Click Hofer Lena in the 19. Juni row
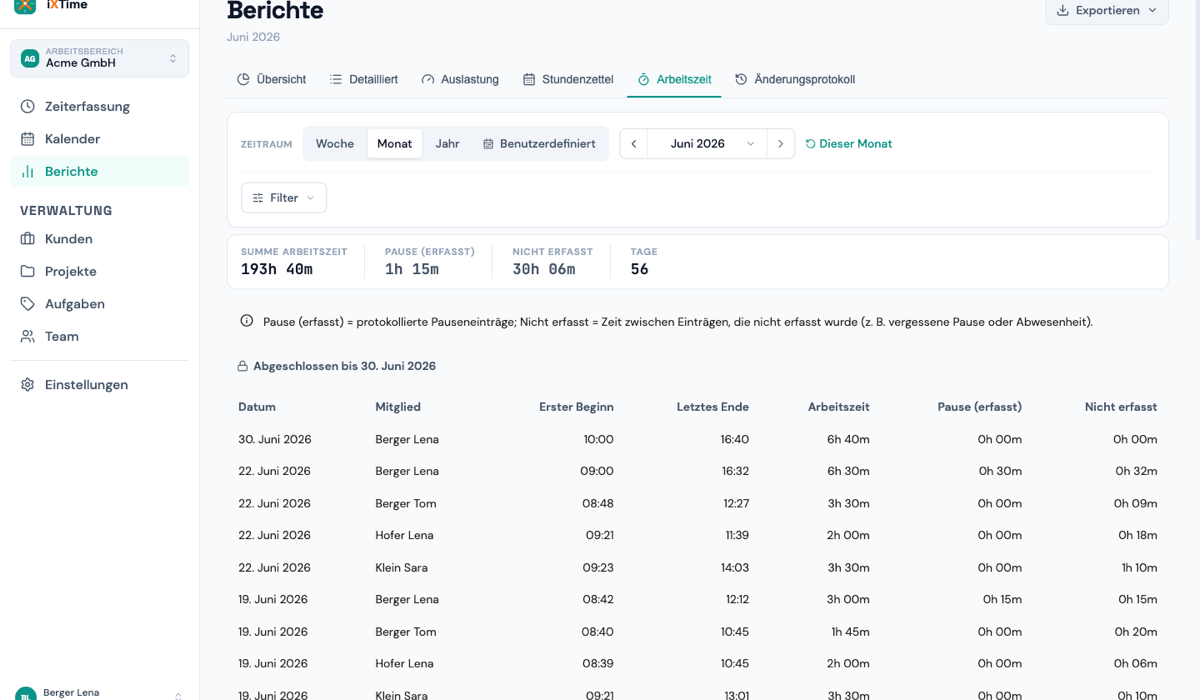 (x=404, y=663)
